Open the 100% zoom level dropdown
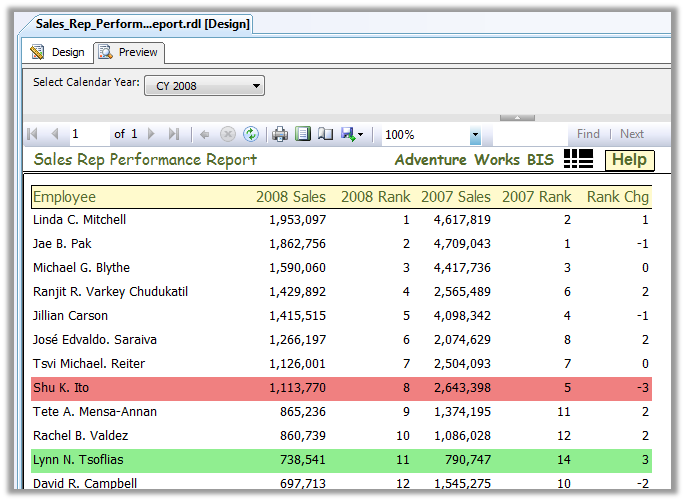685x501 pixels. tap(475, 135)
